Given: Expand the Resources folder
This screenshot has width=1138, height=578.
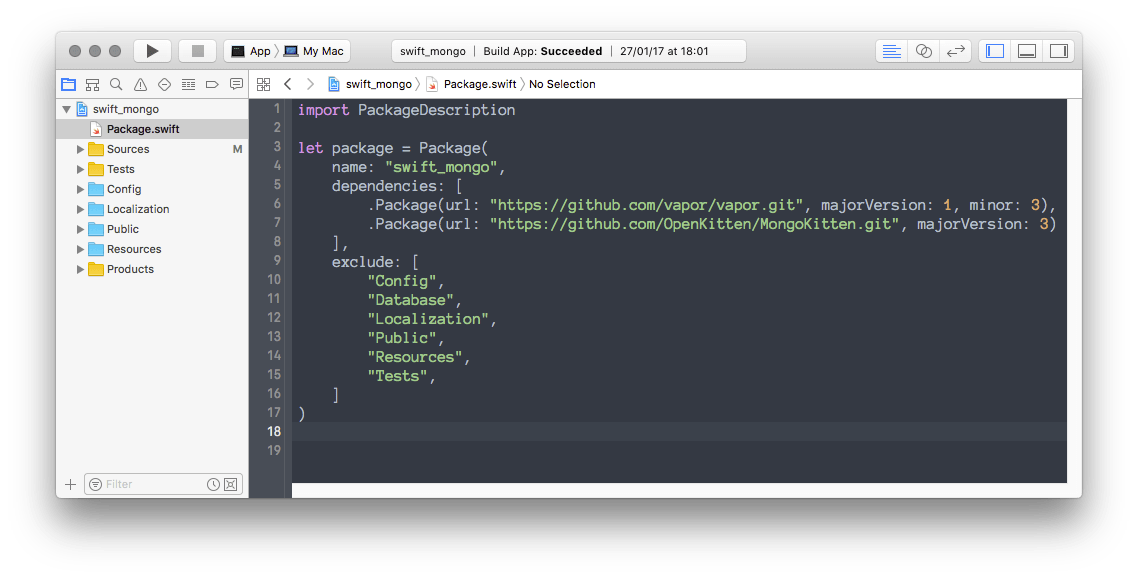Looking at the screenshot, I should pos(81,249).
